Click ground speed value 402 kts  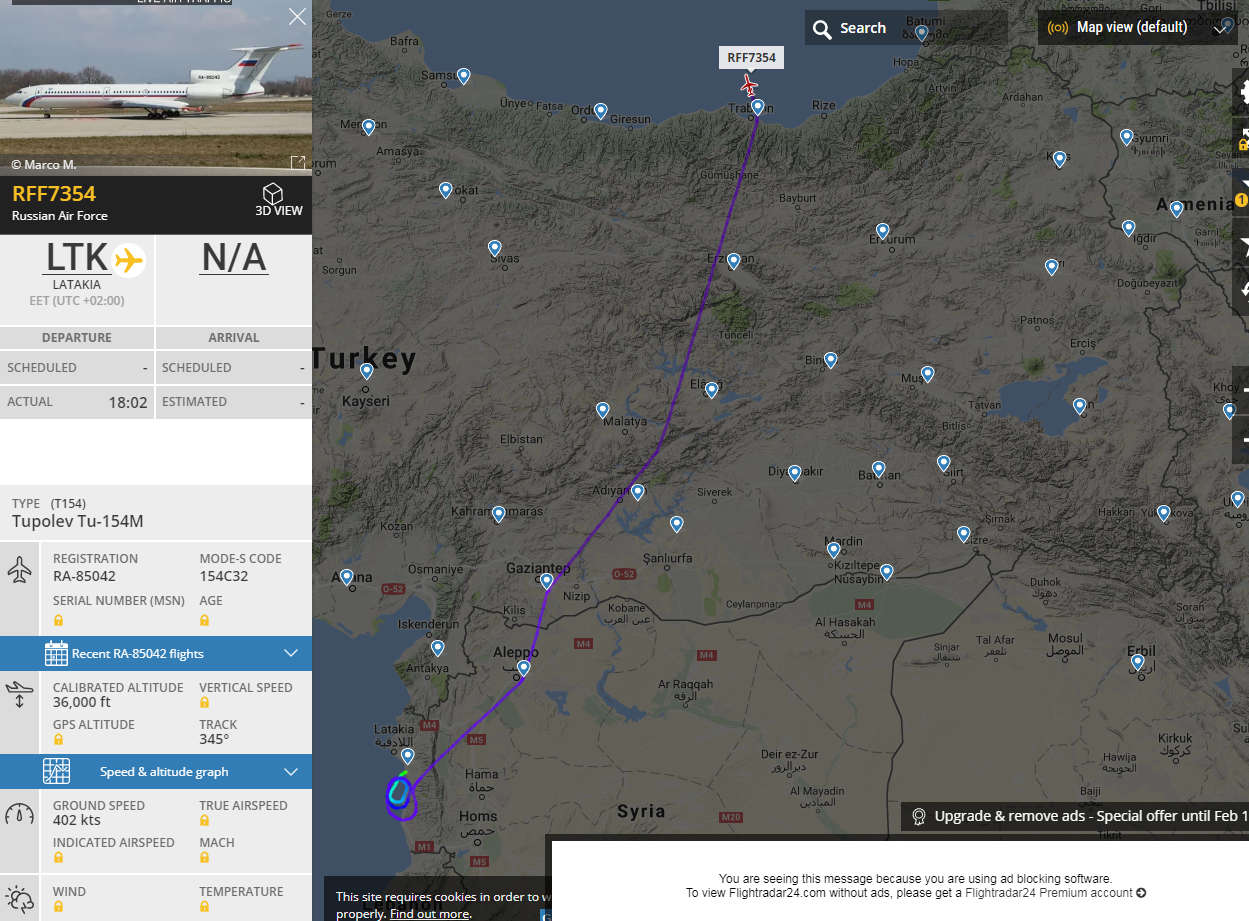pyautogui.click(x=77, y=820)
